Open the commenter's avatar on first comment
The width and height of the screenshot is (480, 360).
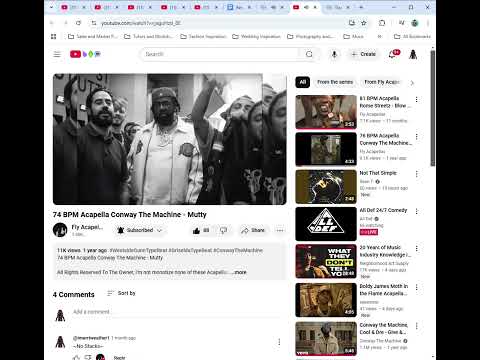coord(60,342)
